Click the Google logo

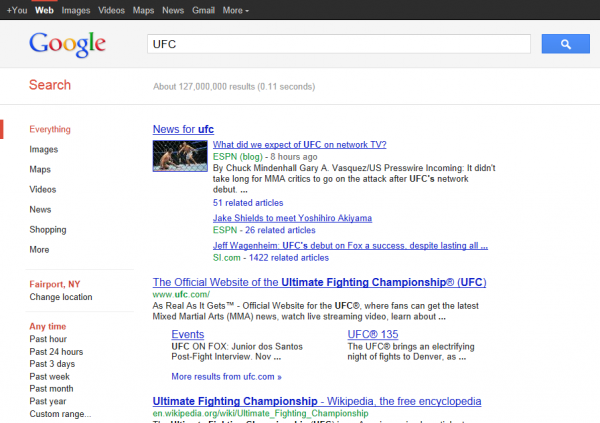tap(67, 45)
